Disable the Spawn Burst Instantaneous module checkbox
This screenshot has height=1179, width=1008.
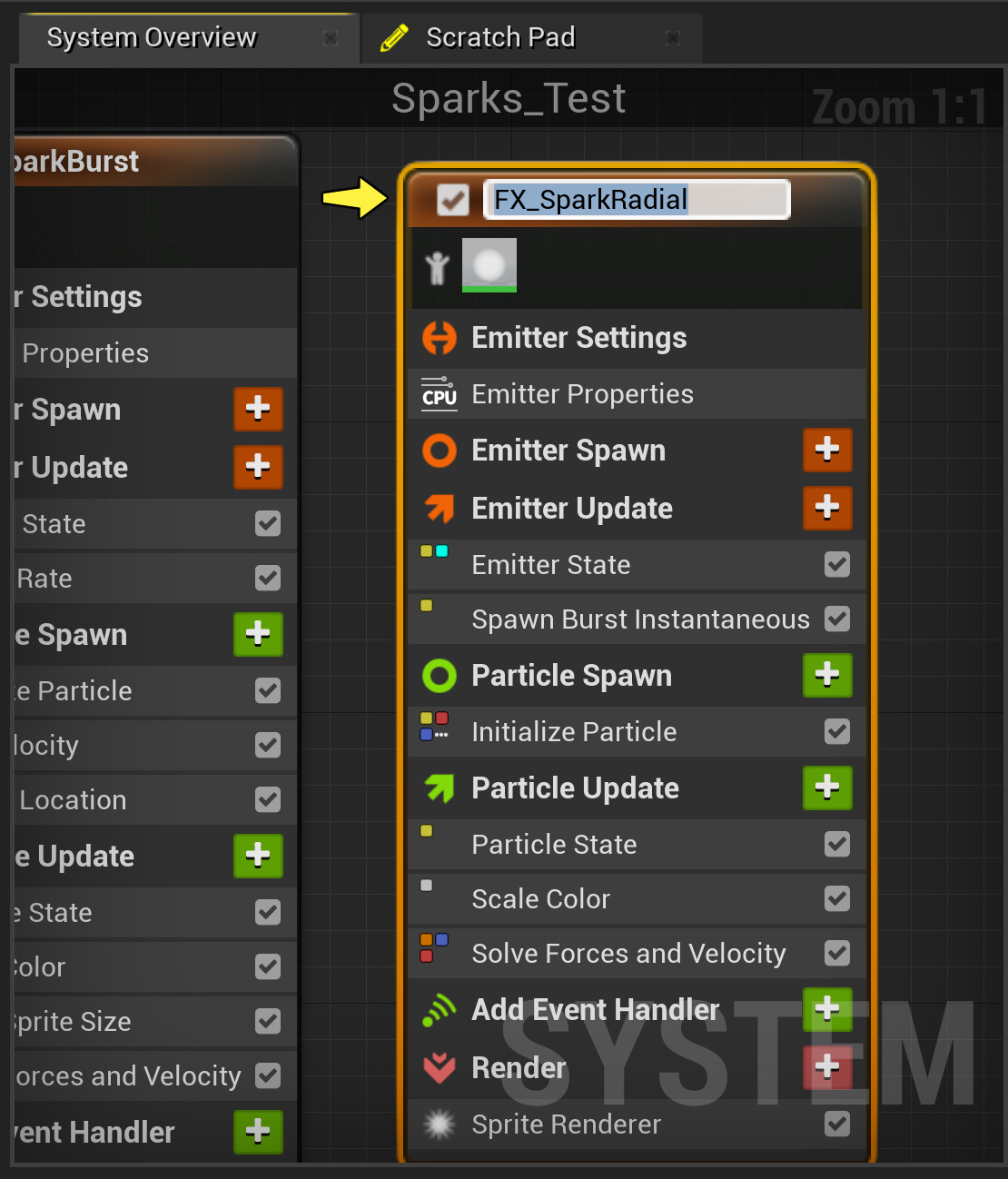click(837, 619)
